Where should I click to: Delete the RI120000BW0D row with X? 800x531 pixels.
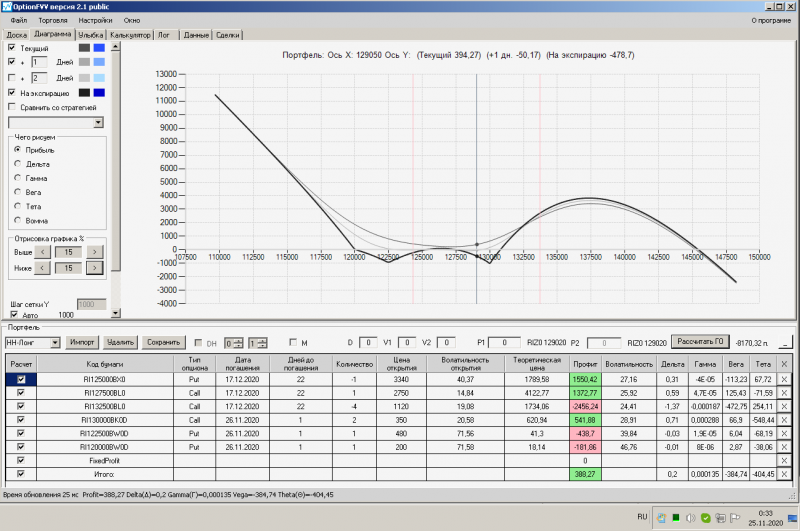(784, 447)
